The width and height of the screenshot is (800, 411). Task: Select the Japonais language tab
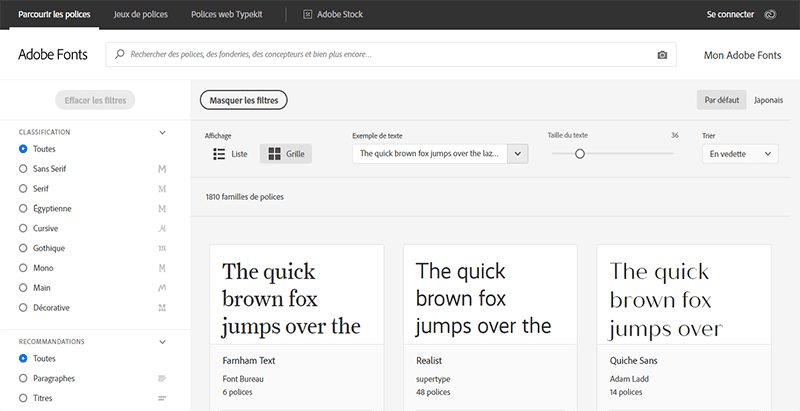tap(768, 100)
